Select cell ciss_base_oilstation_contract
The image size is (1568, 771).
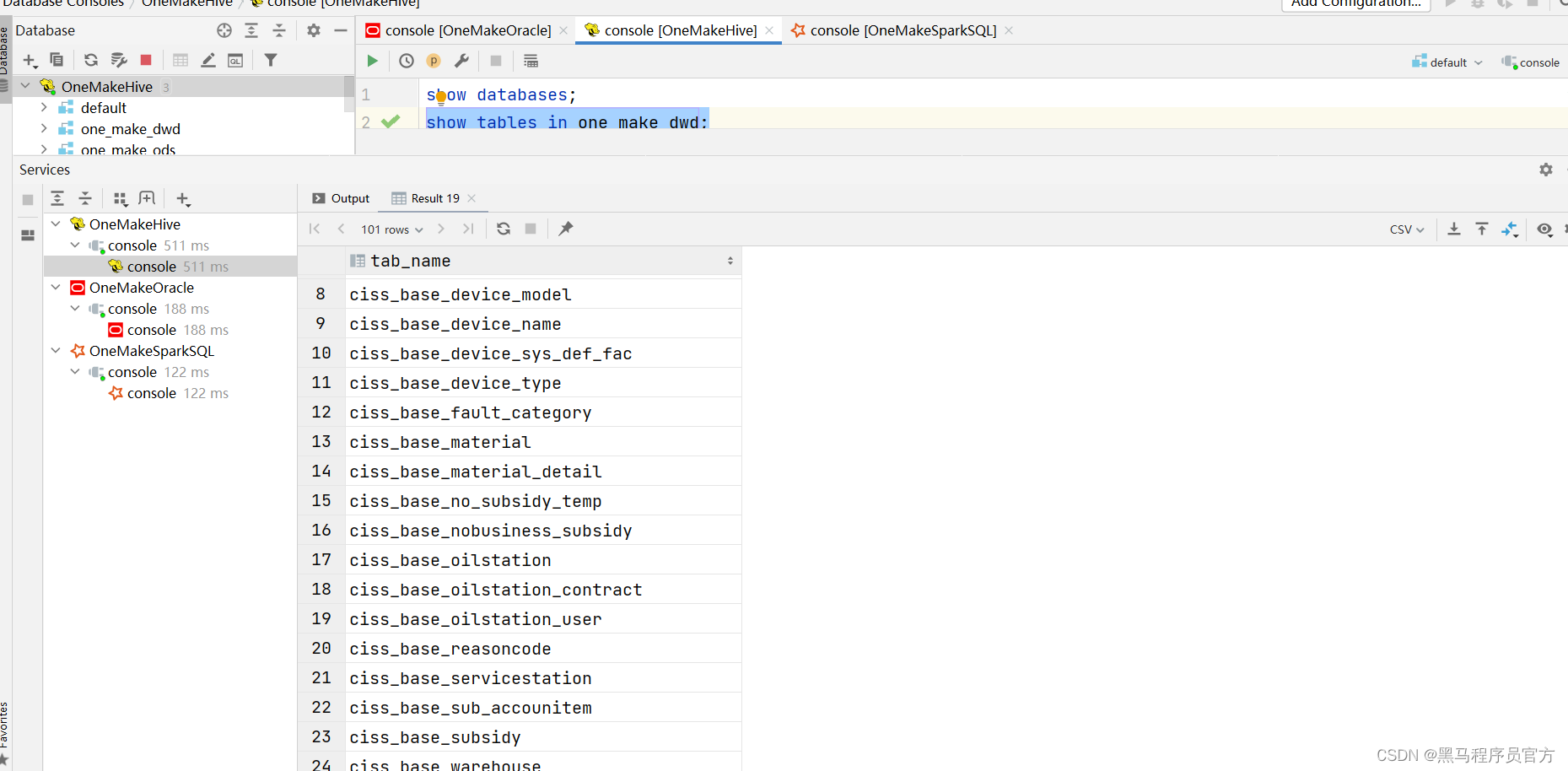click(x=544, y=590)
